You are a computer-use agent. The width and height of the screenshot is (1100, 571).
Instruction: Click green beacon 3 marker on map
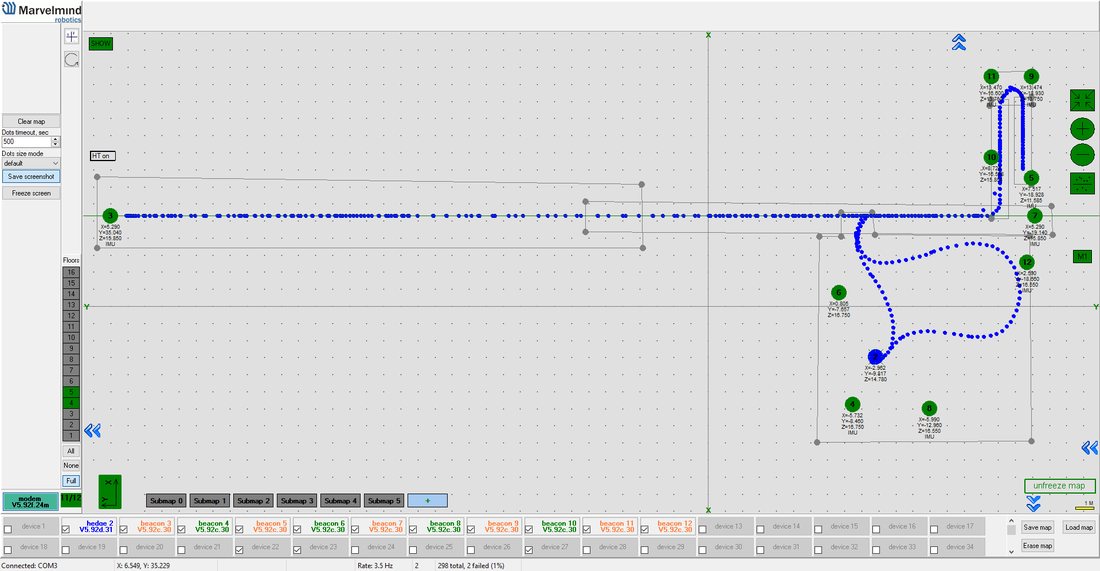110,216
